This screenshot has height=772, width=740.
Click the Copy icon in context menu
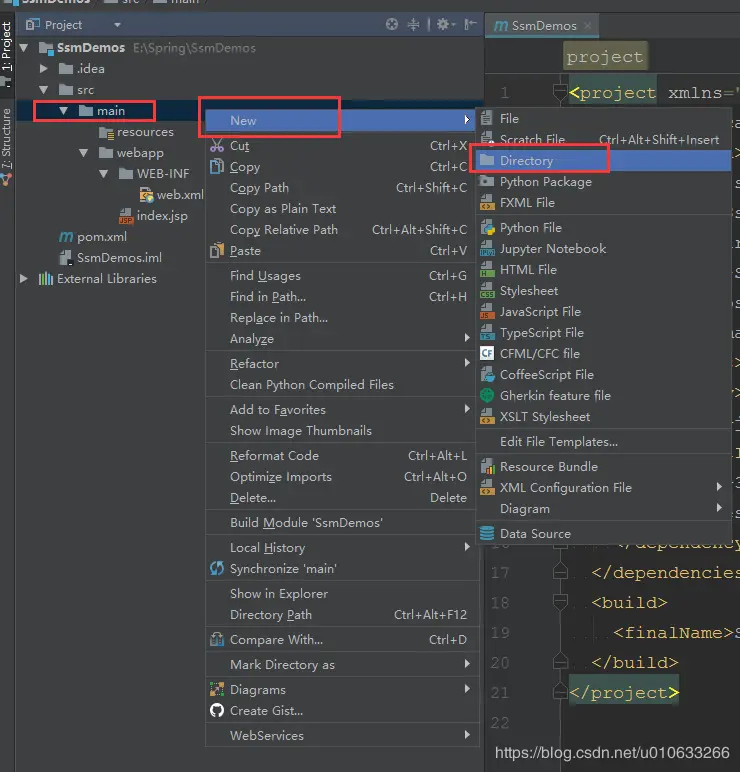click(217, 166)
